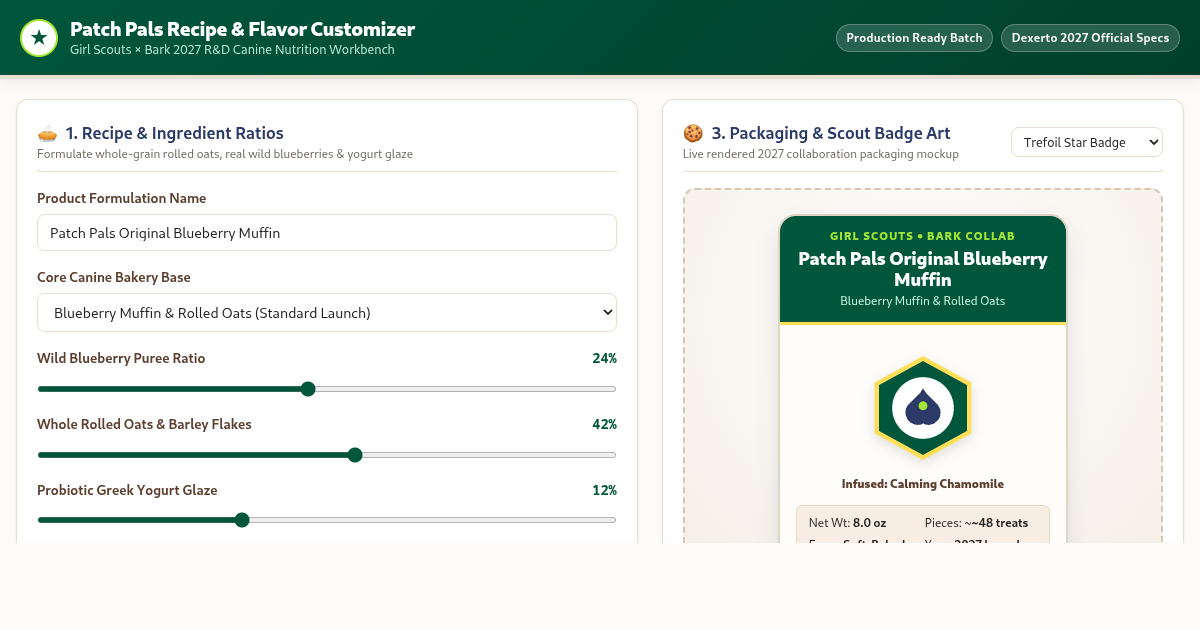Viewport: 1200px width, 630px height.
Task: Click the Patch Pals Recipe & Flavor Customizer title
Action: pyautogui.click(x=242, y=29)
